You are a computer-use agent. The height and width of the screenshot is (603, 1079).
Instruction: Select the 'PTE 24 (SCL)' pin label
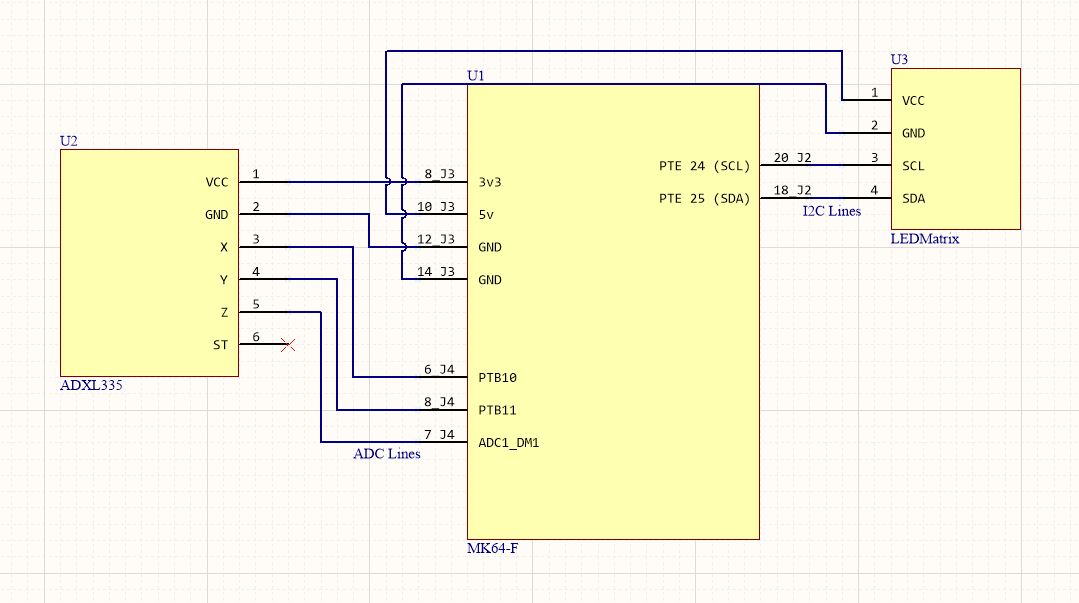pos(704,166)
